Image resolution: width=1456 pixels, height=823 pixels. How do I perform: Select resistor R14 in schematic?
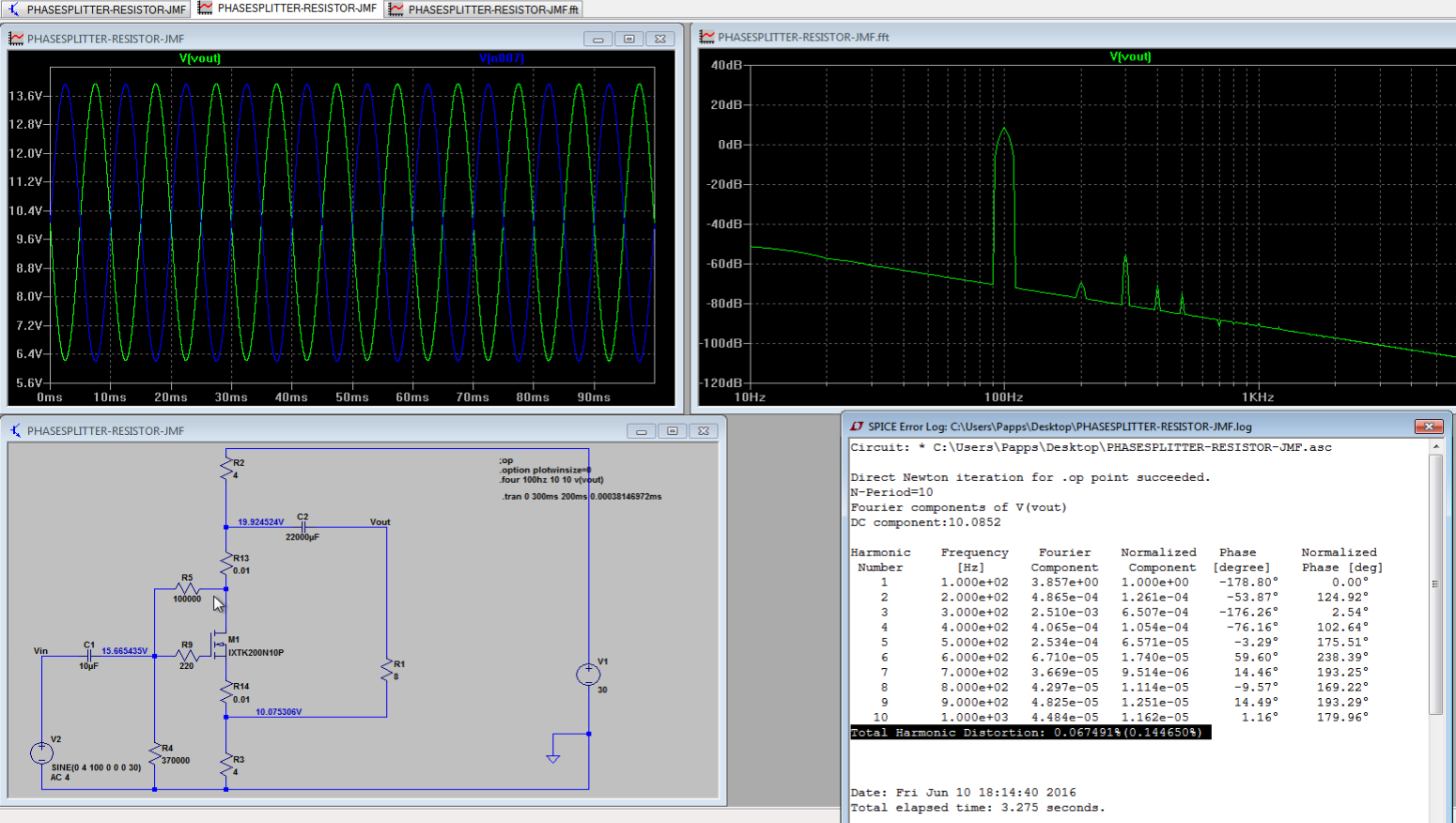click(x=226, y=692)
